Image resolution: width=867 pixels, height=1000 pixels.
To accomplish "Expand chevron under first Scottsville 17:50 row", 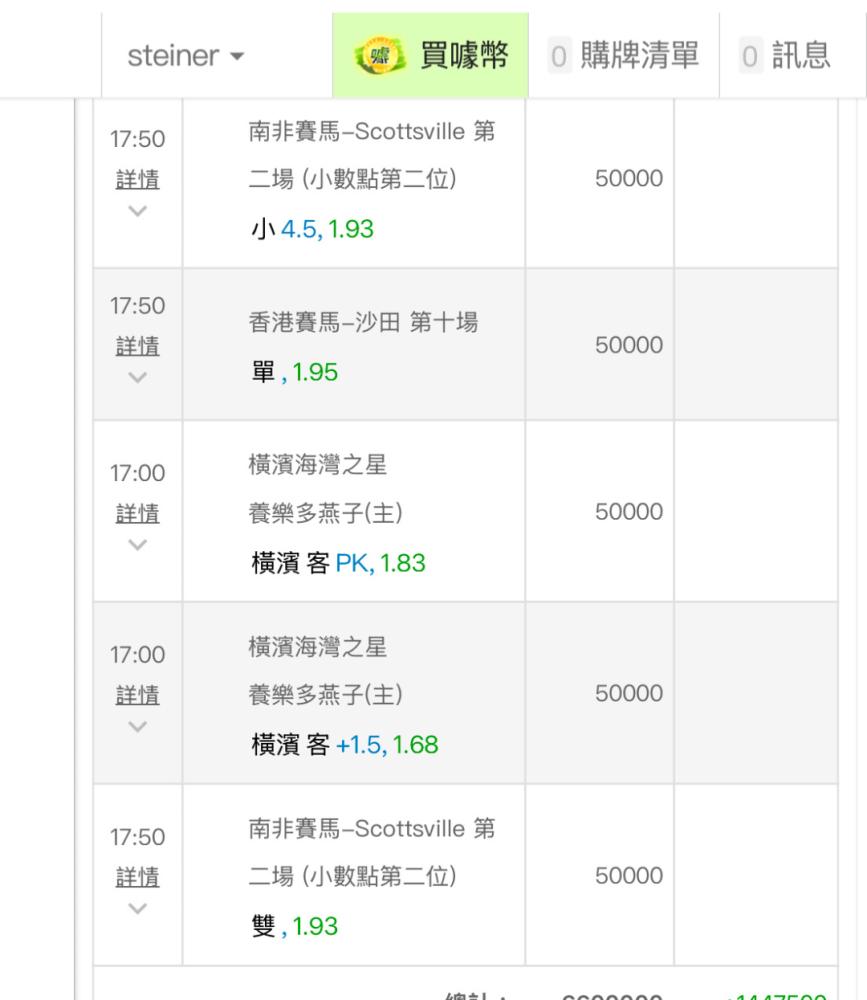I will point(138,212).
